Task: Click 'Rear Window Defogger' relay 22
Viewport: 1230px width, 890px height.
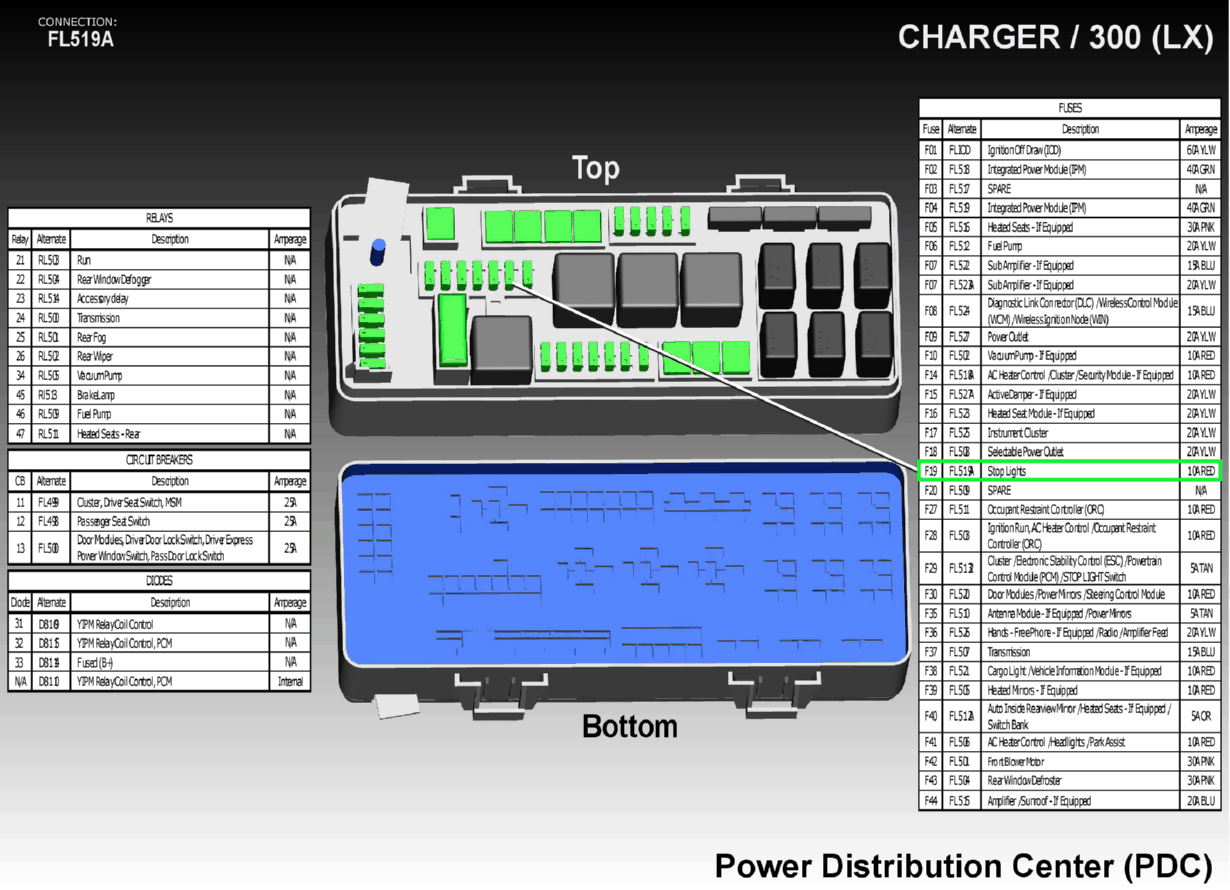Action: (x=114, y=280)
